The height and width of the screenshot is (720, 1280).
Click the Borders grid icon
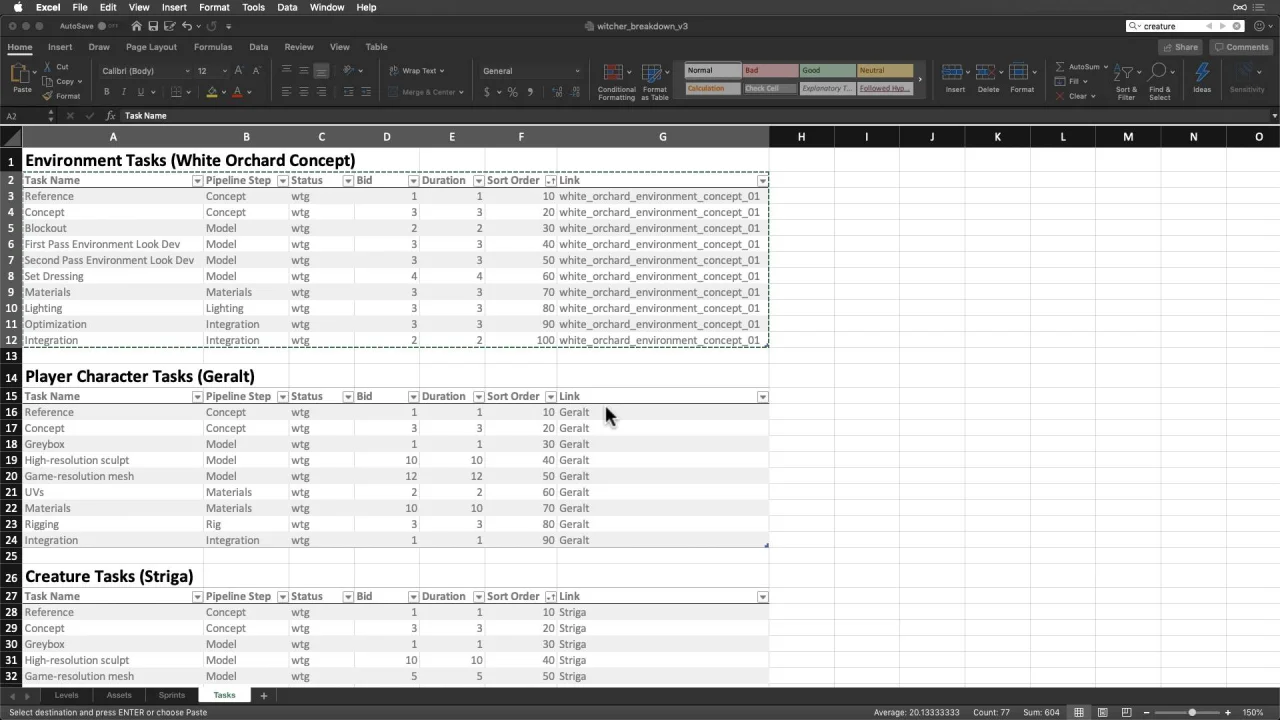(x=176, y=92)
